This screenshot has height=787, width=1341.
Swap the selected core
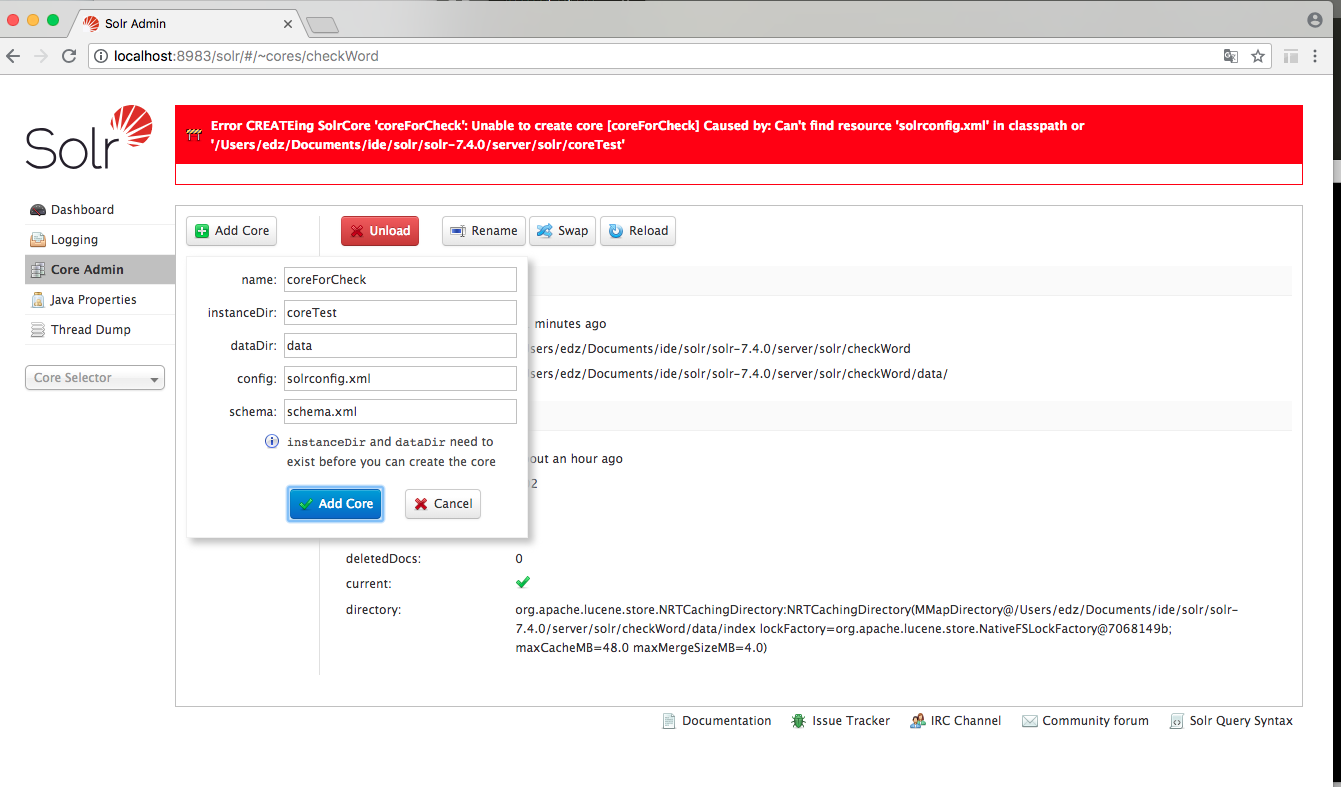pyautogui.click(x=562, y=231)
